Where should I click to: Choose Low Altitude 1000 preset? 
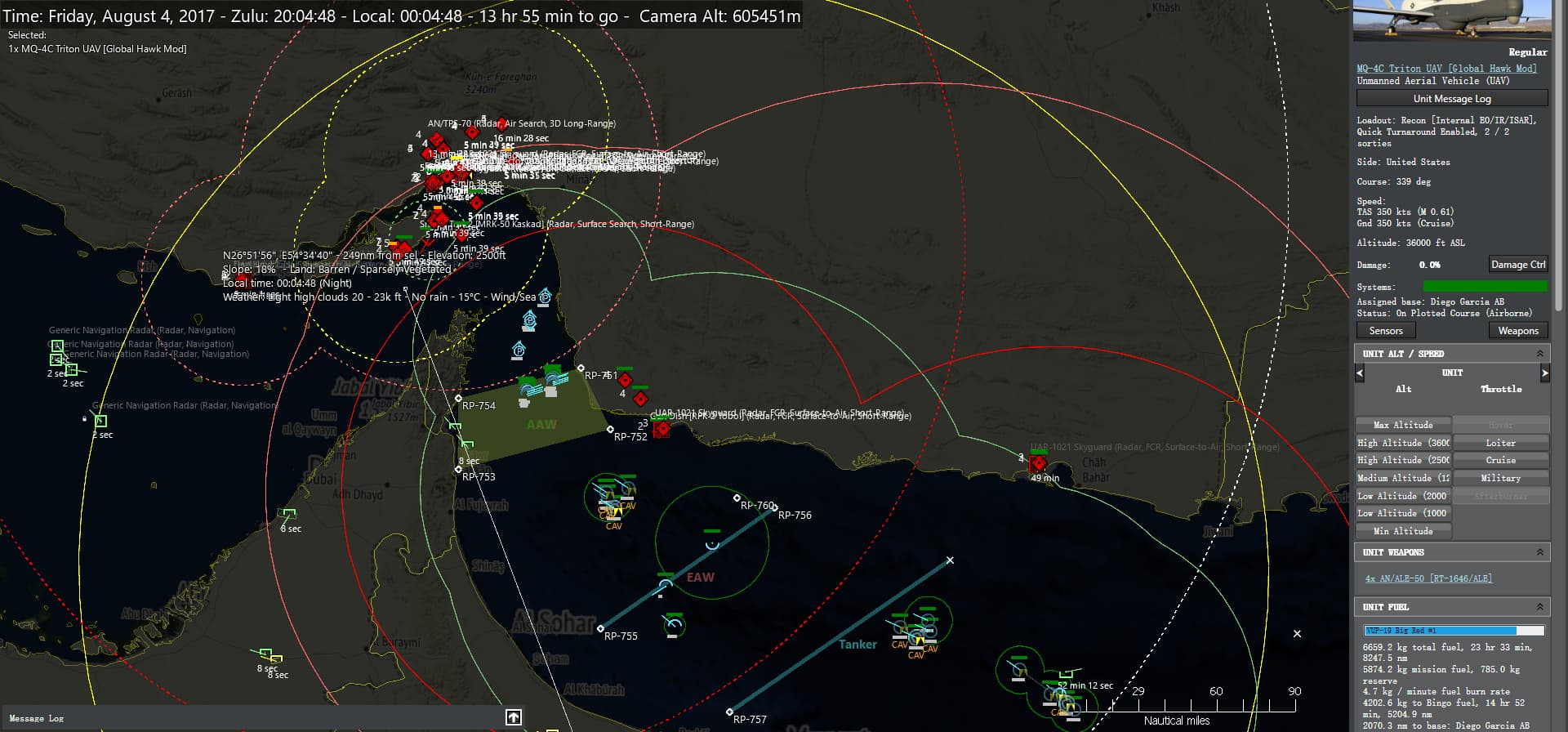point(1403,513)
